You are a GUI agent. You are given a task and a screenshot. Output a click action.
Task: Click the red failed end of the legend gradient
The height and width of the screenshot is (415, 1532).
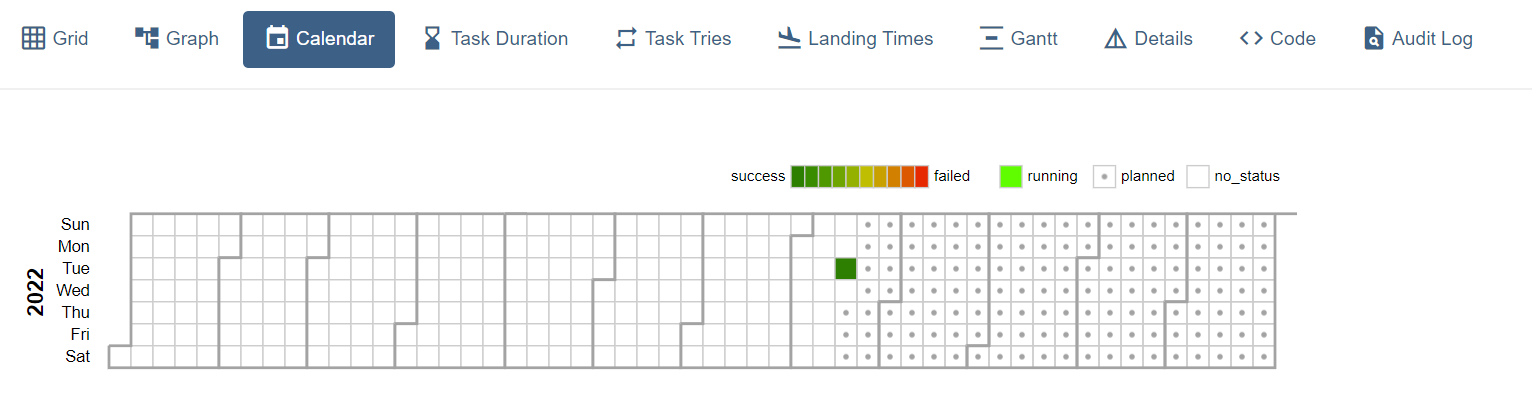pos(922,176)
